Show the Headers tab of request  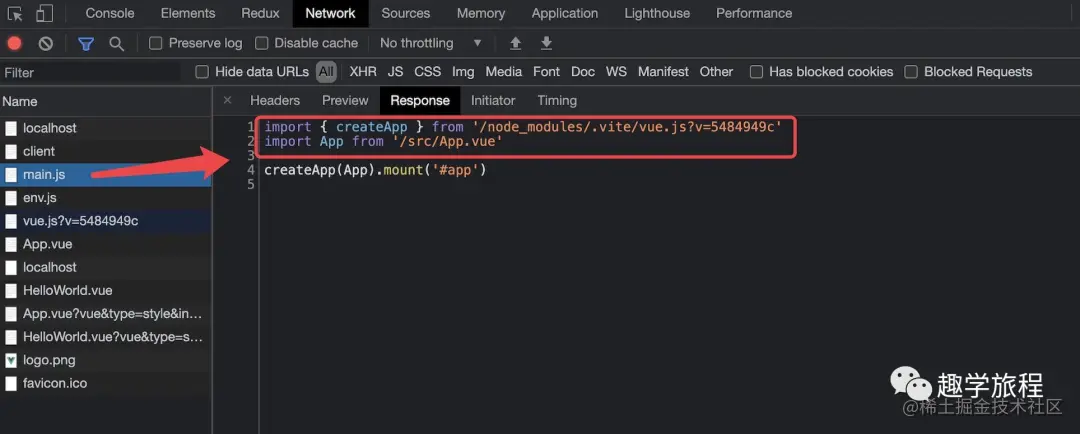point(275,101)
